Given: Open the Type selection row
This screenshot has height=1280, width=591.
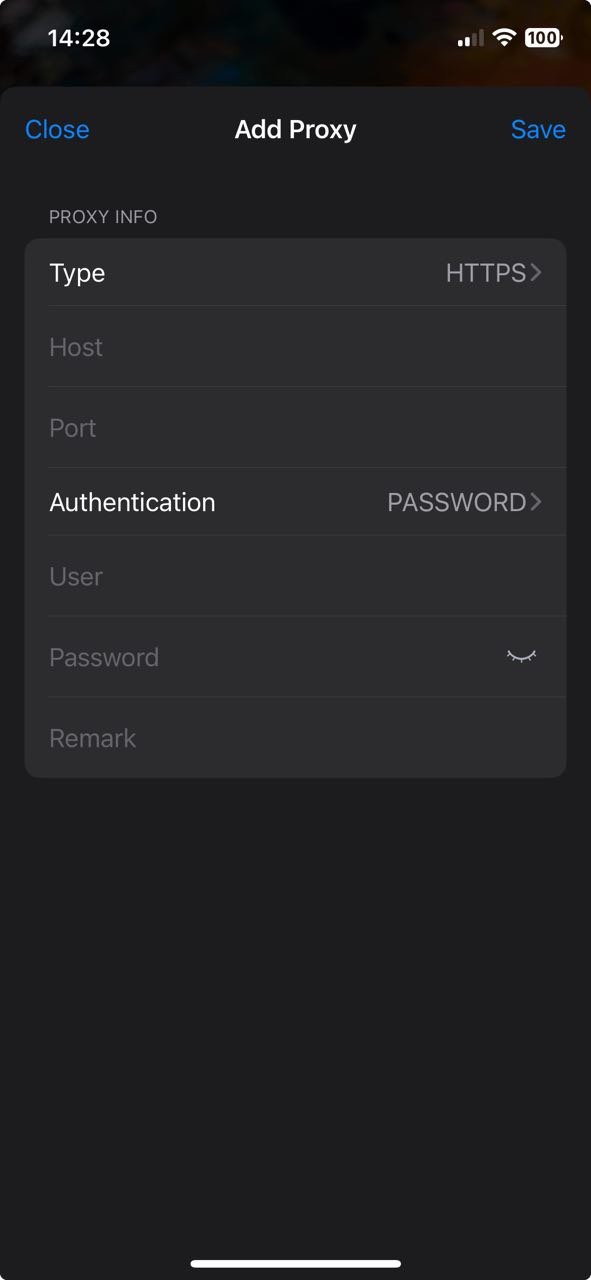Looking at the screenshot, I should 295,272.
